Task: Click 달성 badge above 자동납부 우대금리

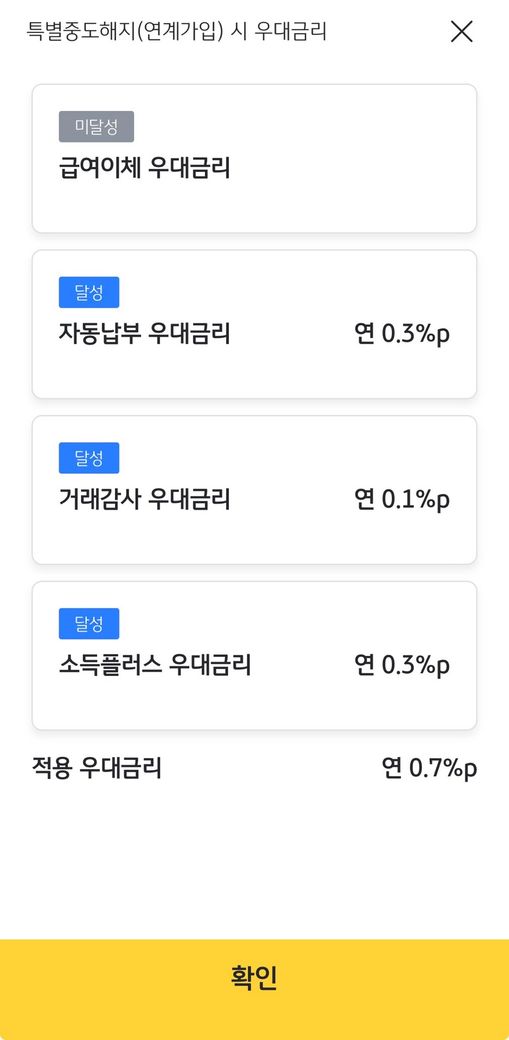Action: point(89,292)
